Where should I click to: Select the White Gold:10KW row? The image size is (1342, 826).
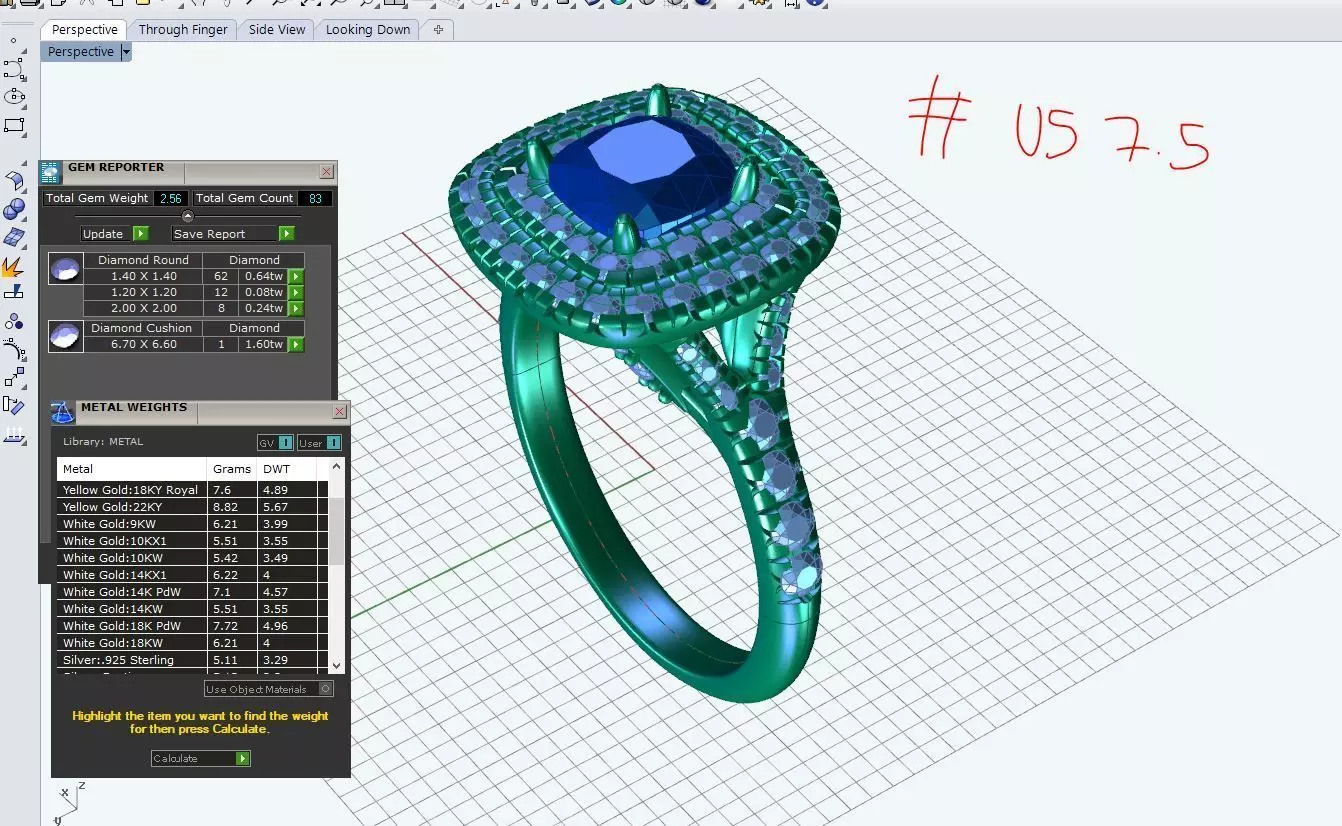point(192,558)
